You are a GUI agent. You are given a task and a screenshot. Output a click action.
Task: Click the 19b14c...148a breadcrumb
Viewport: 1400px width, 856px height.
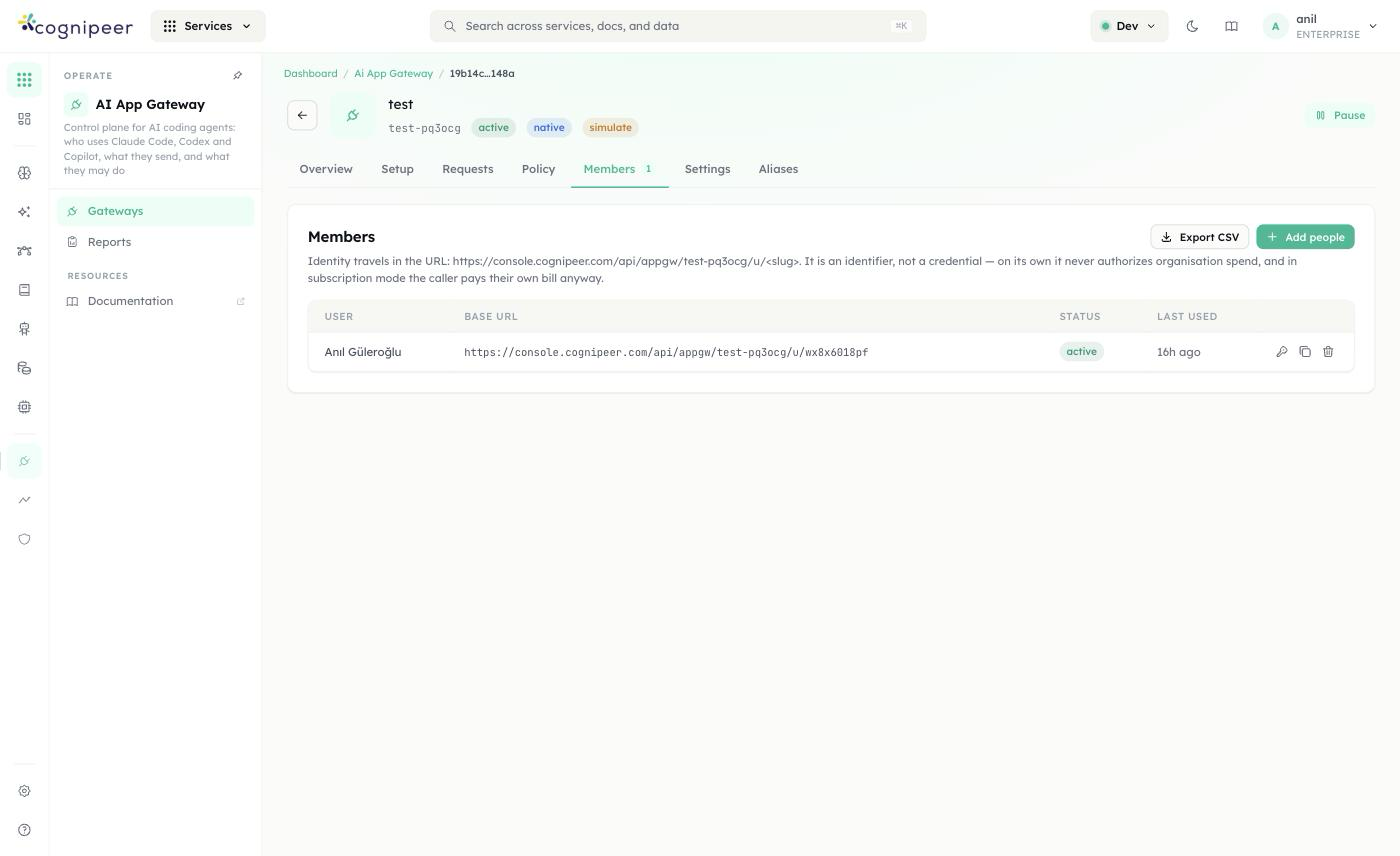click(x=482, y=74)
